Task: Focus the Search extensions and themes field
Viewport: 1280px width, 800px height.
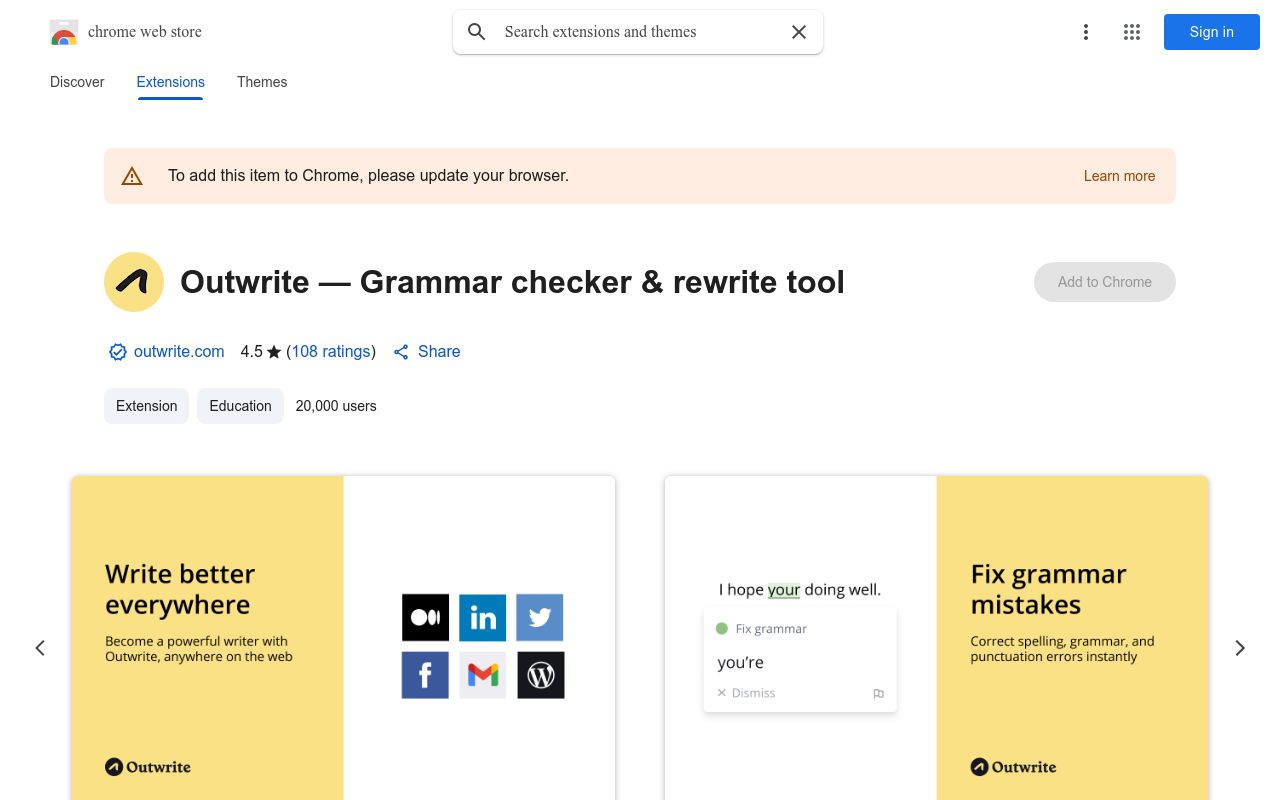Action: point(638,32)
